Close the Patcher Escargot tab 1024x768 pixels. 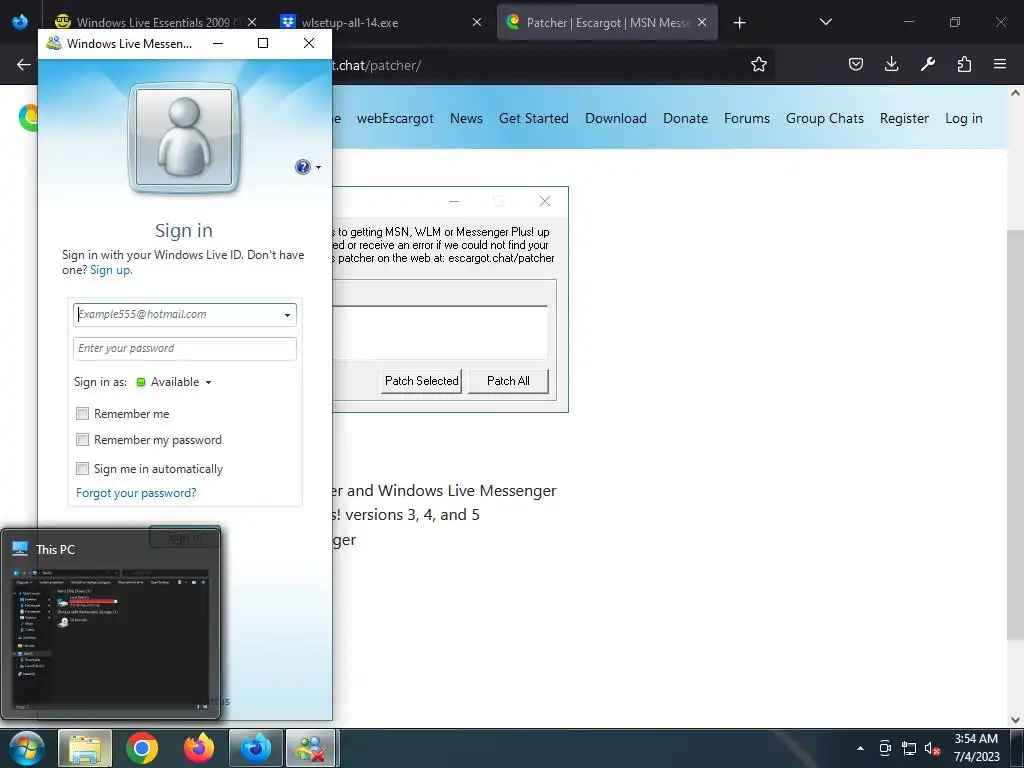pos(702,22)
